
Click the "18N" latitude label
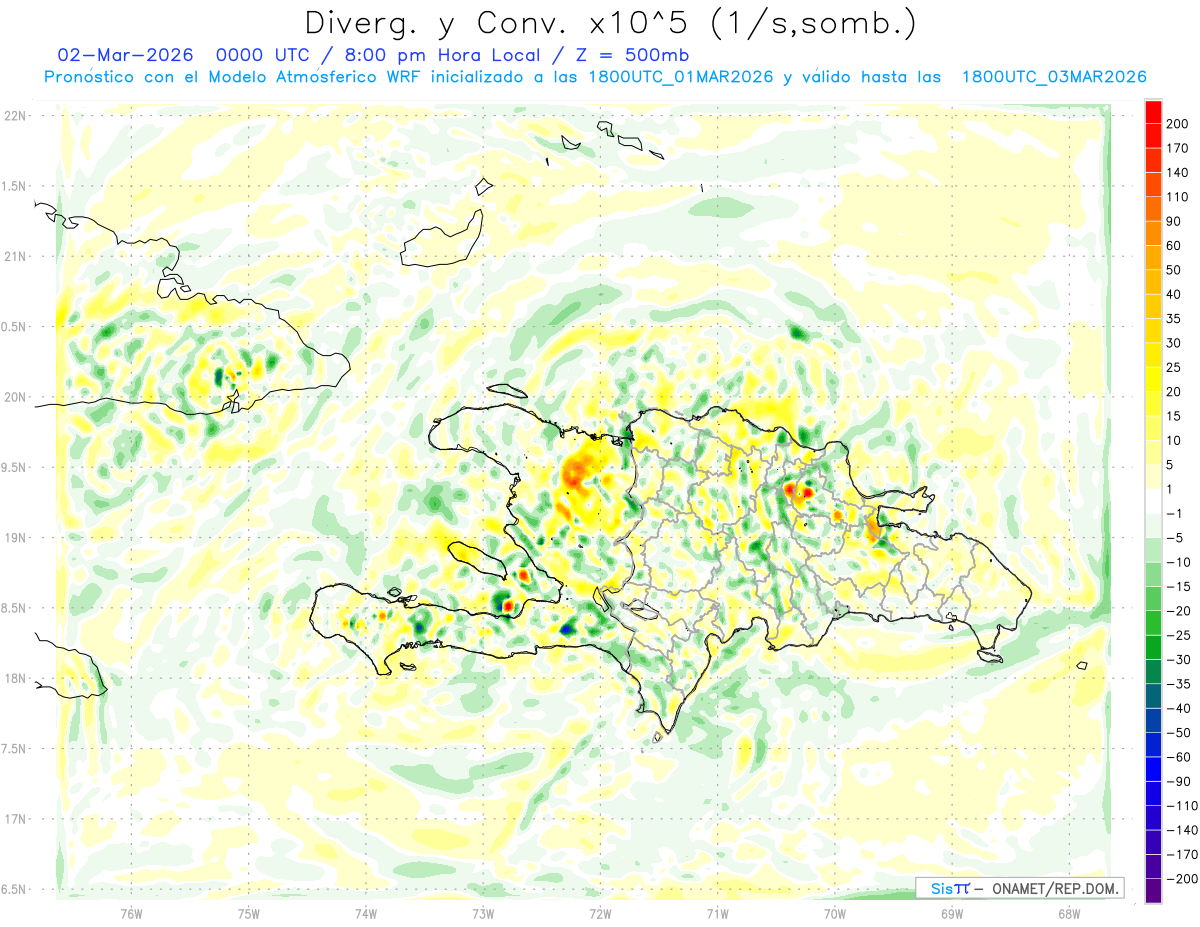coord(14,679)
